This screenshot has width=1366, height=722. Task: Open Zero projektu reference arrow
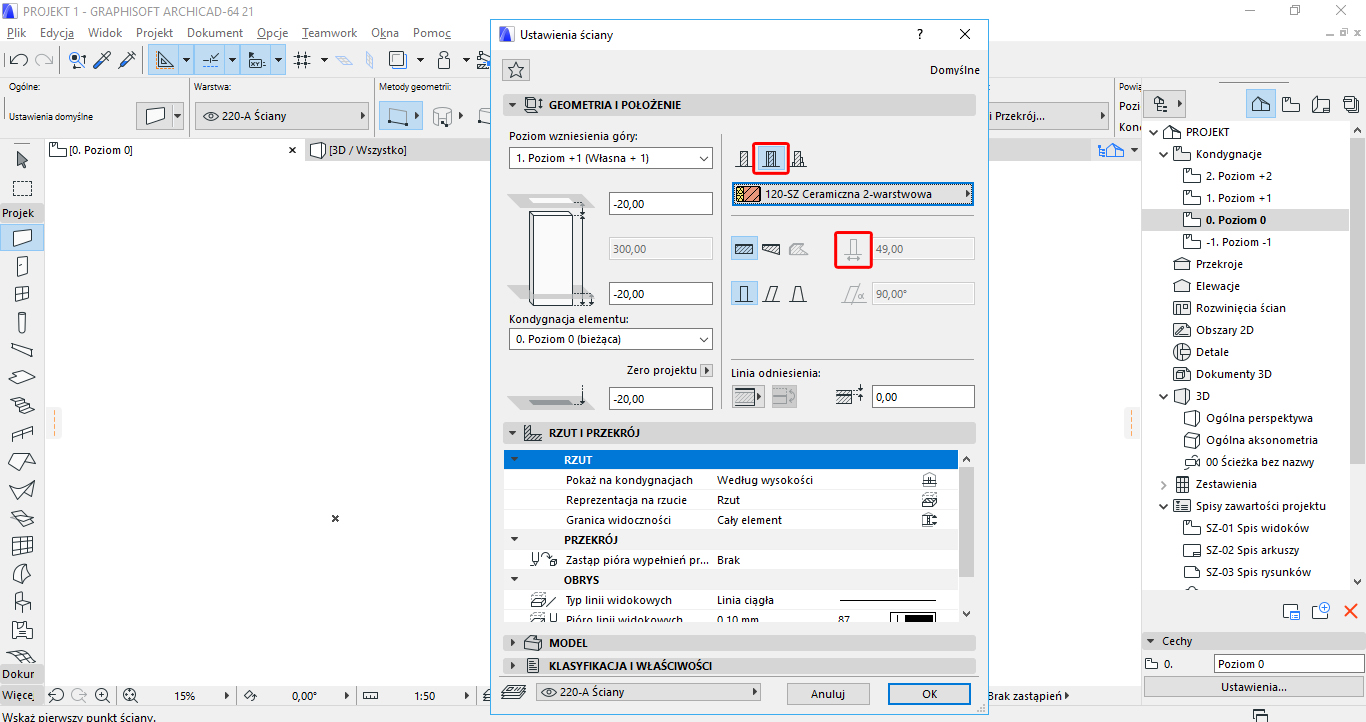pos(706,370)
